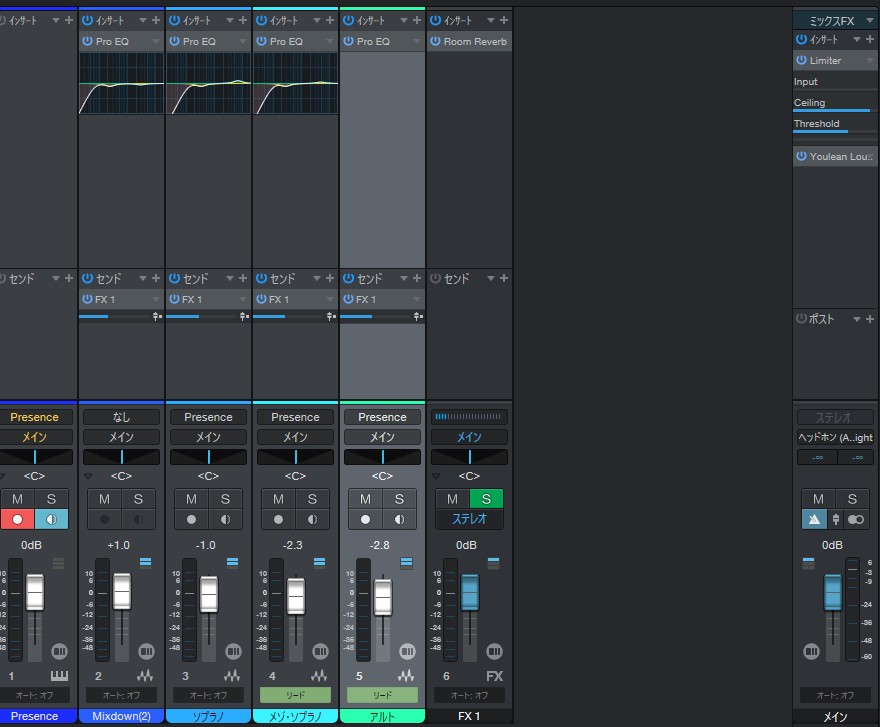
Task: Click the headphone plug icon on メイン channel
Action: click(x=836, y=518)
